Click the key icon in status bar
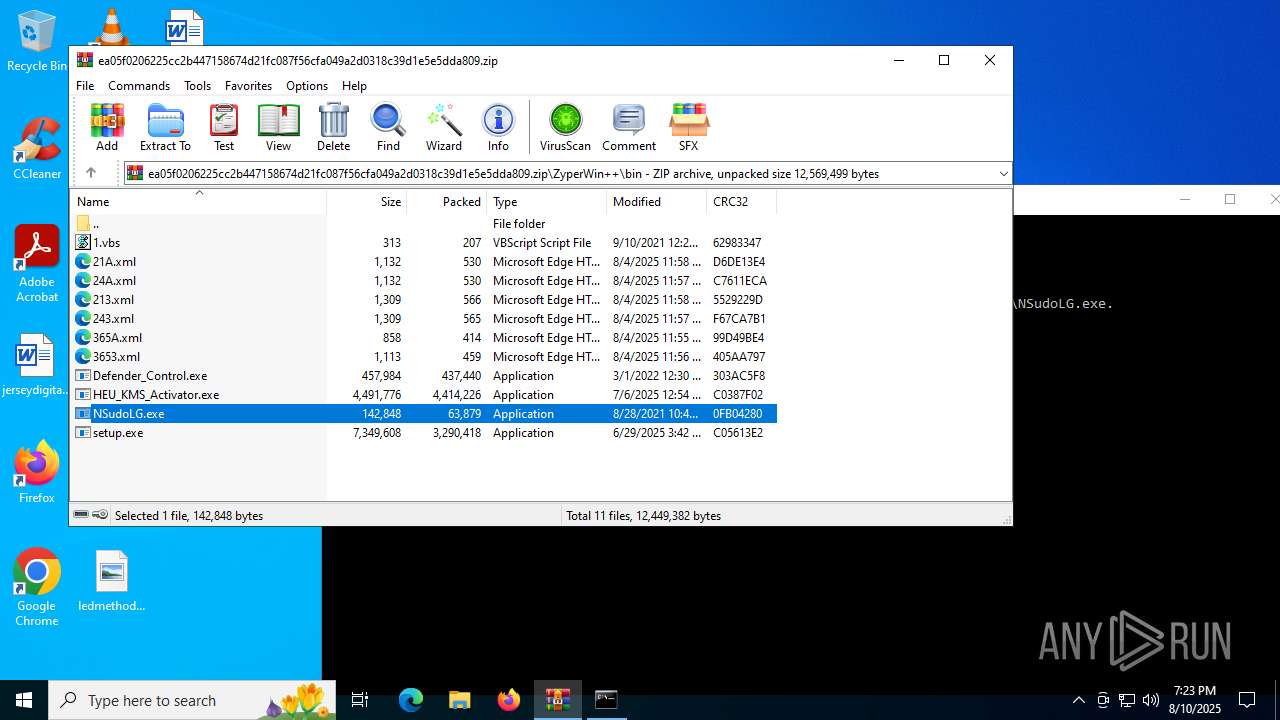Screen dimensions: 1280x720 coord(100,515)
